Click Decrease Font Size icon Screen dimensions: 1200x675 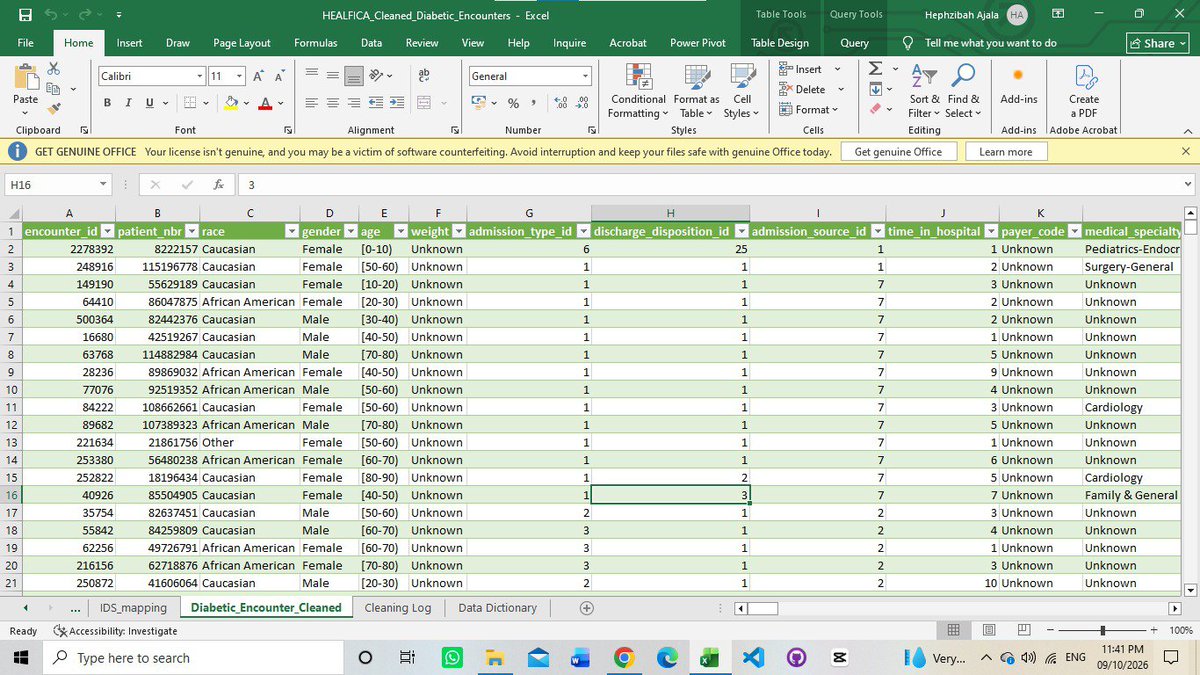click(281, 76)
